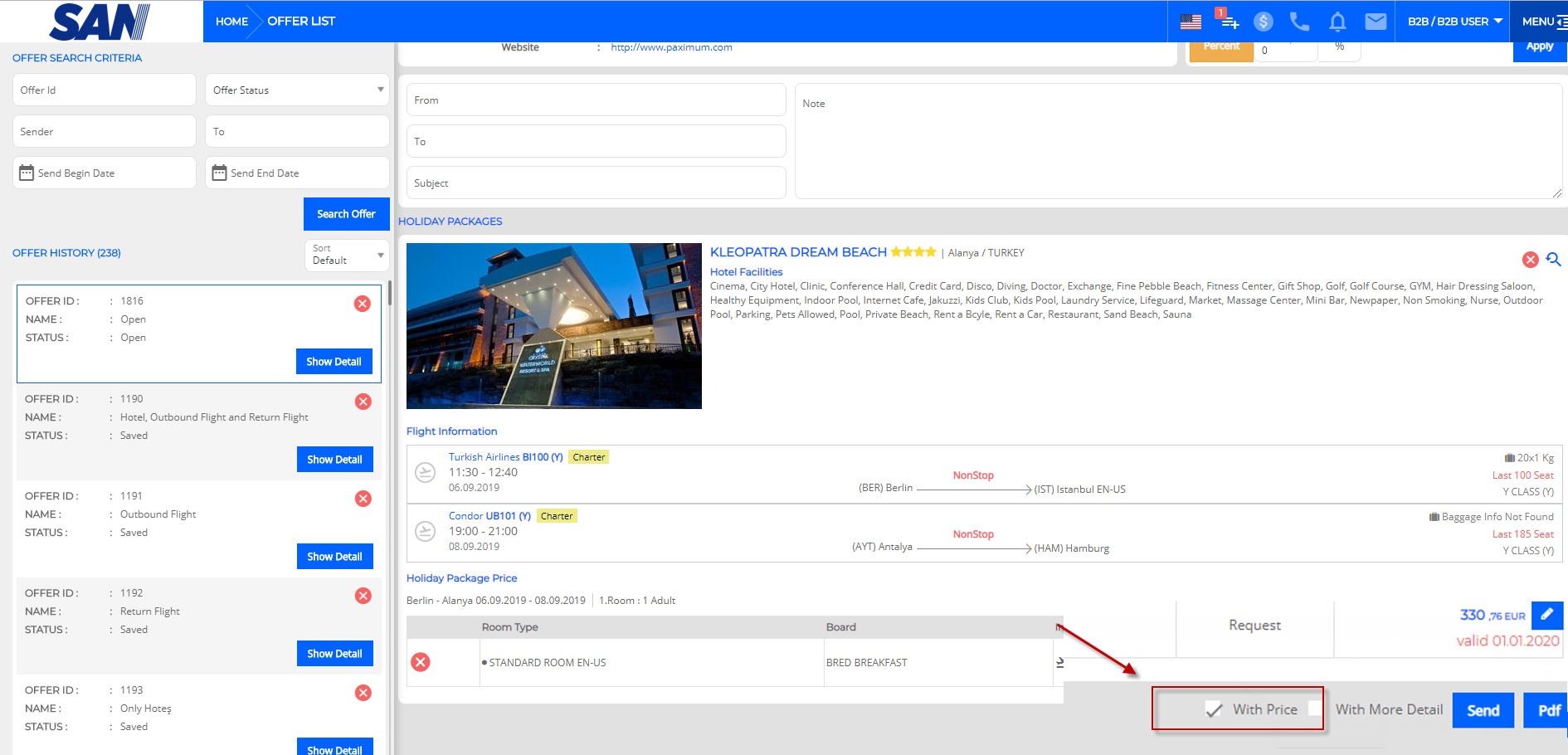Delete offer 1816 with red X
1568x755 pixels.
point(363,304)
